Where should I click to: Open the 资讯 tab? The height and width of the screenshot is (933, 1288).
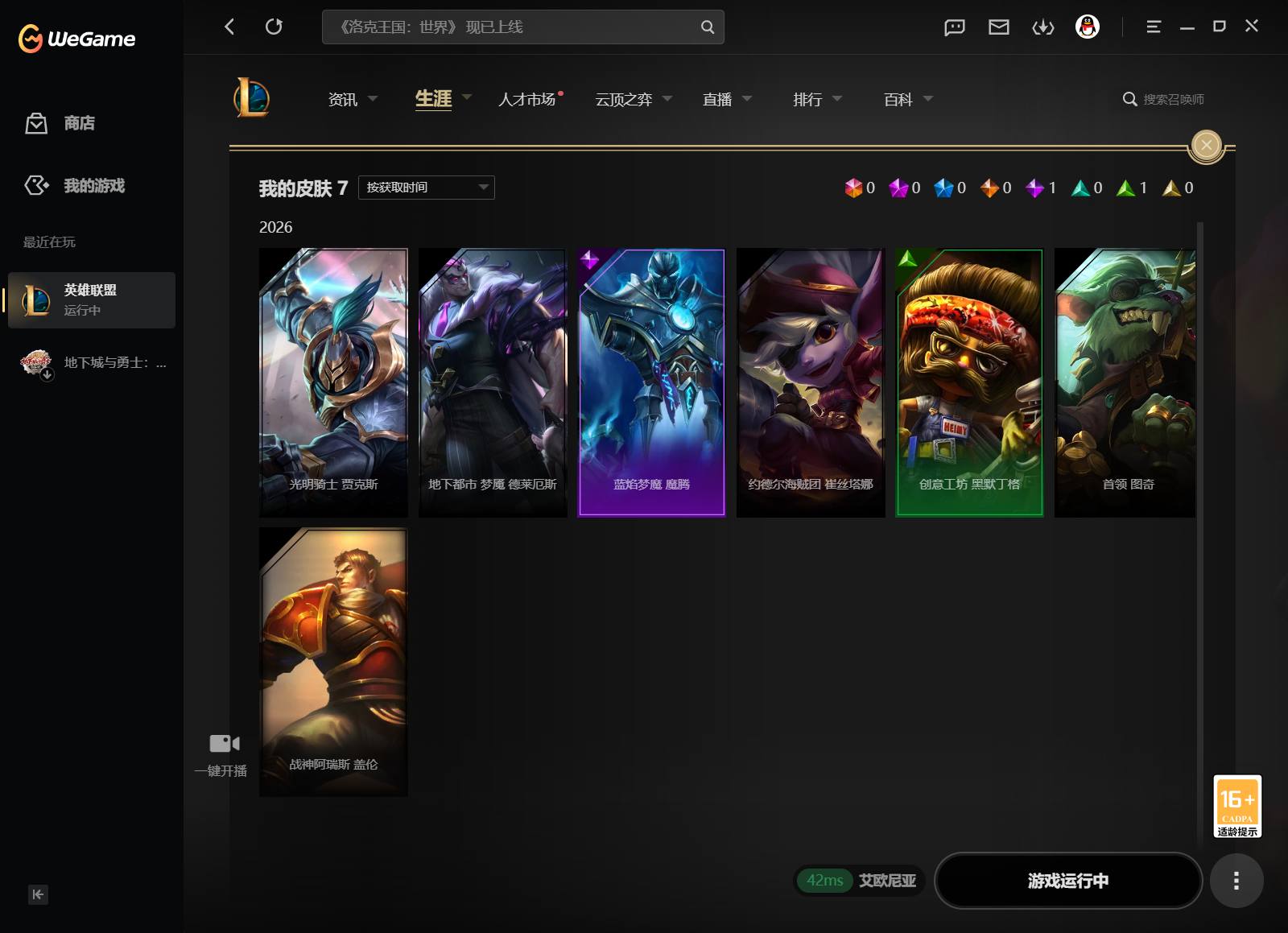tap(343, 99)
